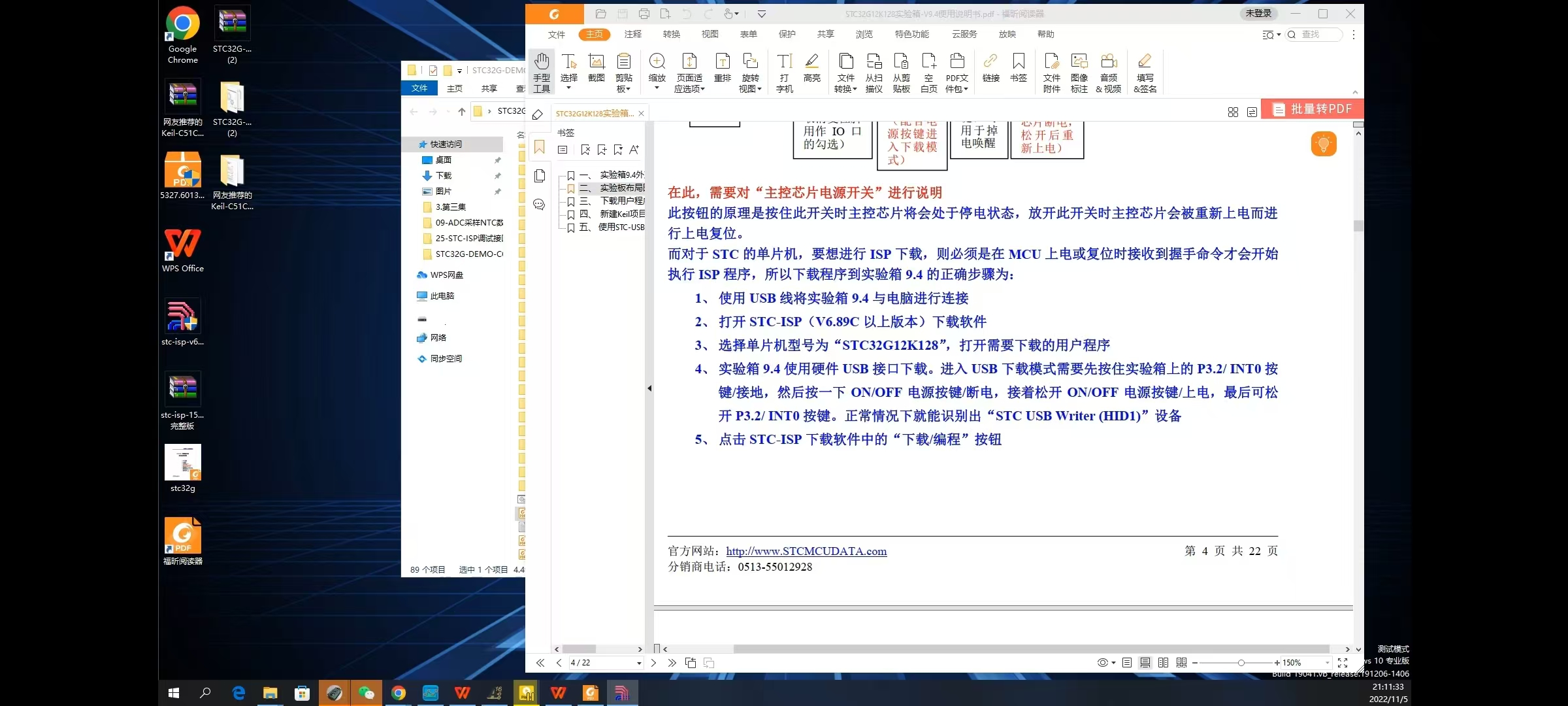Click the zoom out minus button beside slider
Viewport: 1568px width, 706px height.
(1195, 663)
